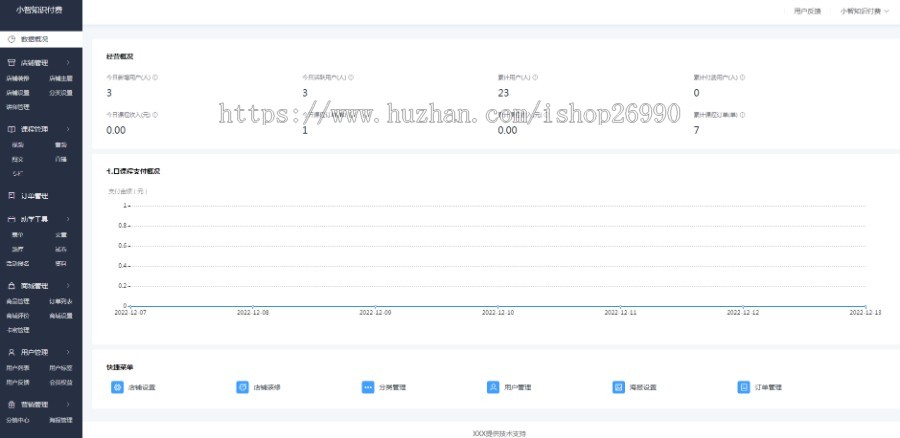This screenshot has width=900, height=438.
Task: Open 用户管理 person shortcut in quick menu
Action: click(x=493, y=387)
